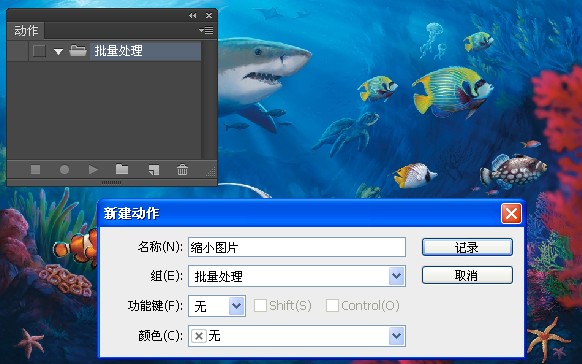Viewport: 582px width, 364px height.
Task: Create a new action with the page icon
Action: (154, 170)
